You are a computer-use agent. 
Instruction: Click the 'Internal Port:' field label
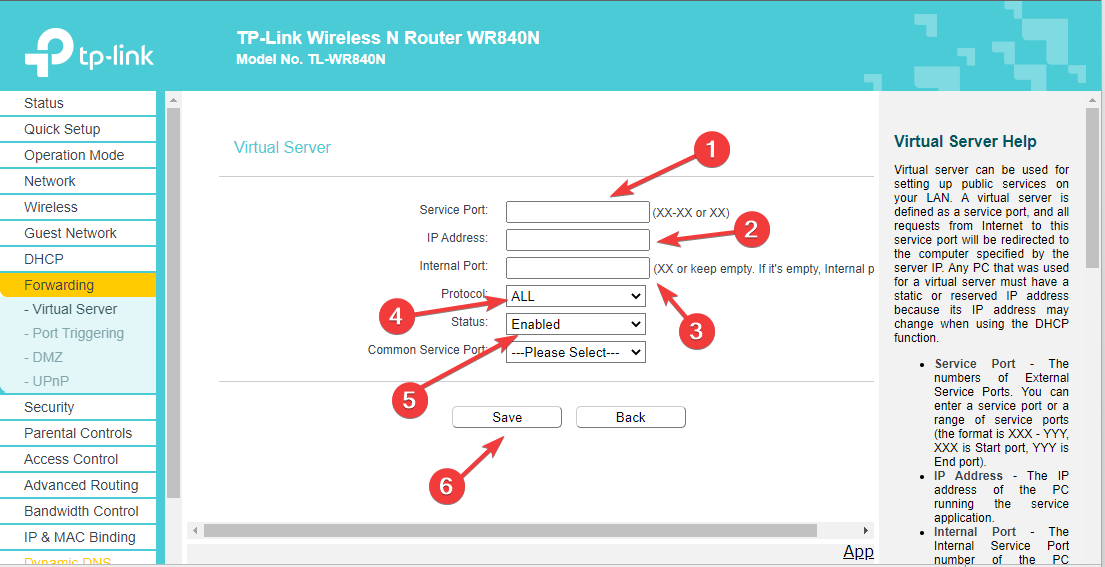[x=453, y=266]
